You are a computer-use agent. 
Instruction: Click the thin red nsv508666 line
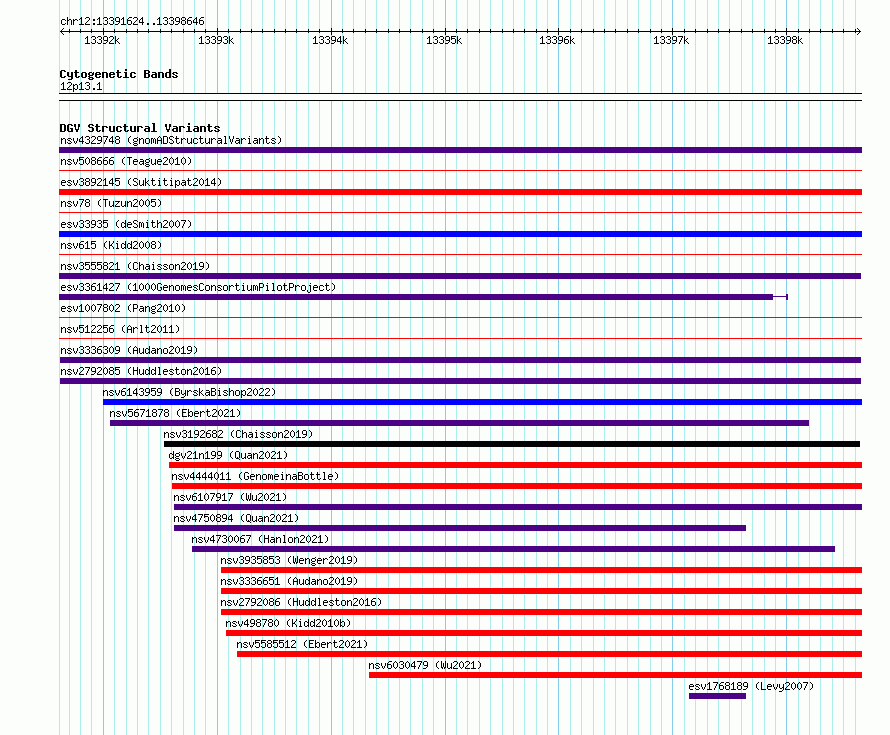click(460, 170)
